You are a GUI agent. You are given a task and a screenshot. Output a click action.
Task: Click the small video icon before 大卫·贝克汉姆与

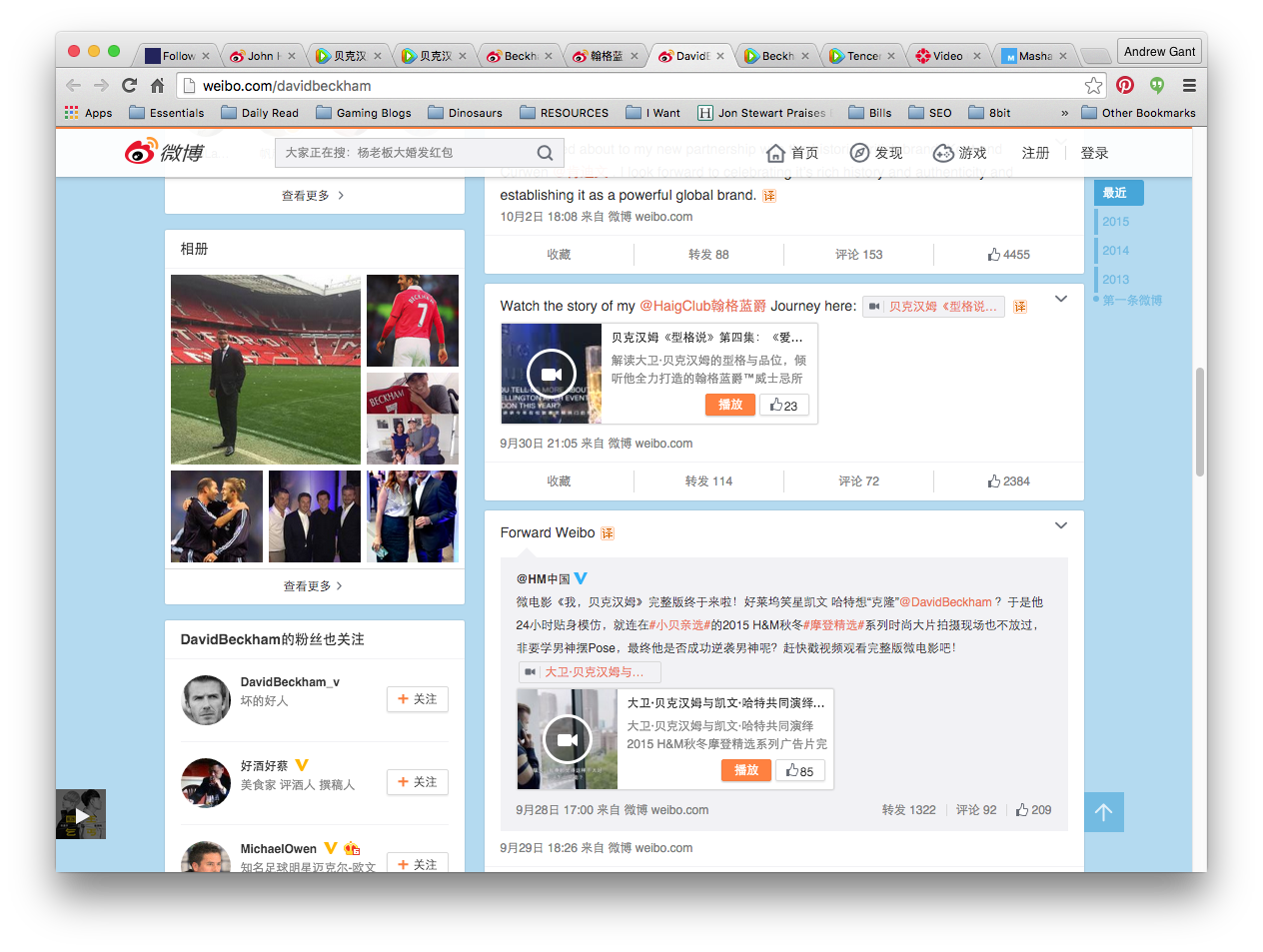(531, 672)
